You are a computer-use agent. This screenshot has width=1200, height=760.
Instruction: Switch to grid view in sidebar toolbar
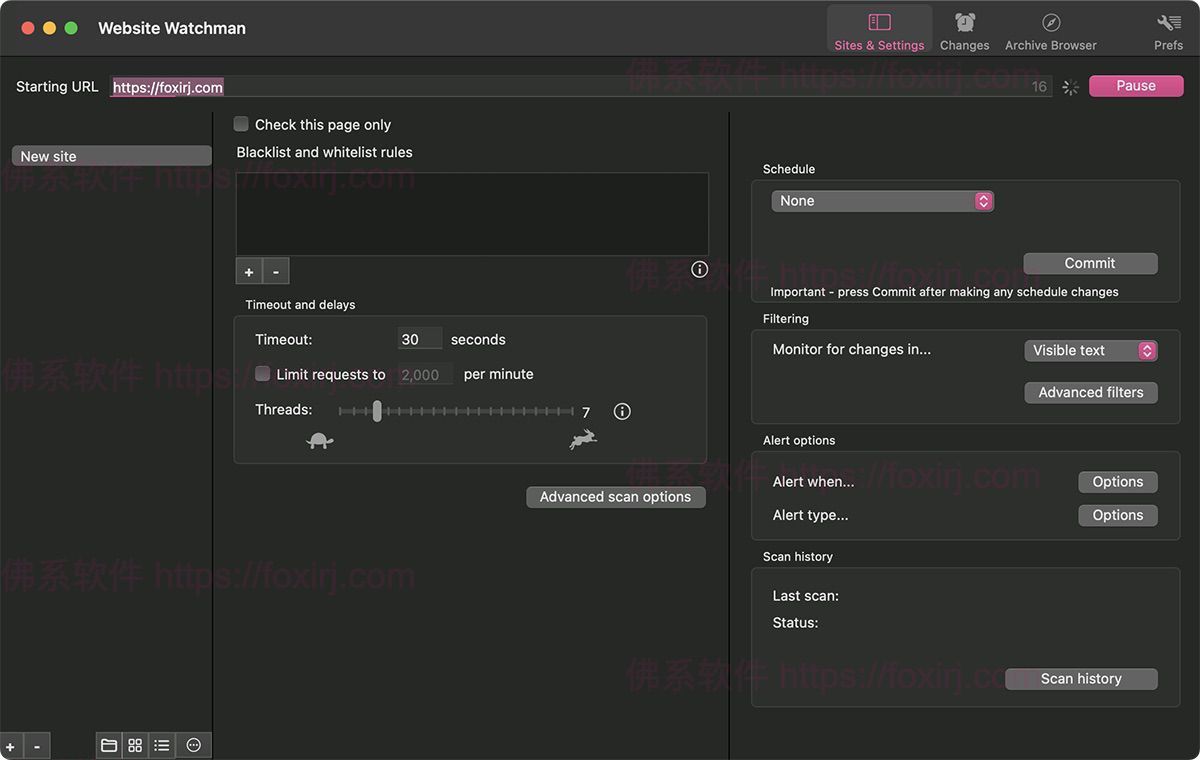pyautogui.click(x=135, y=745)
